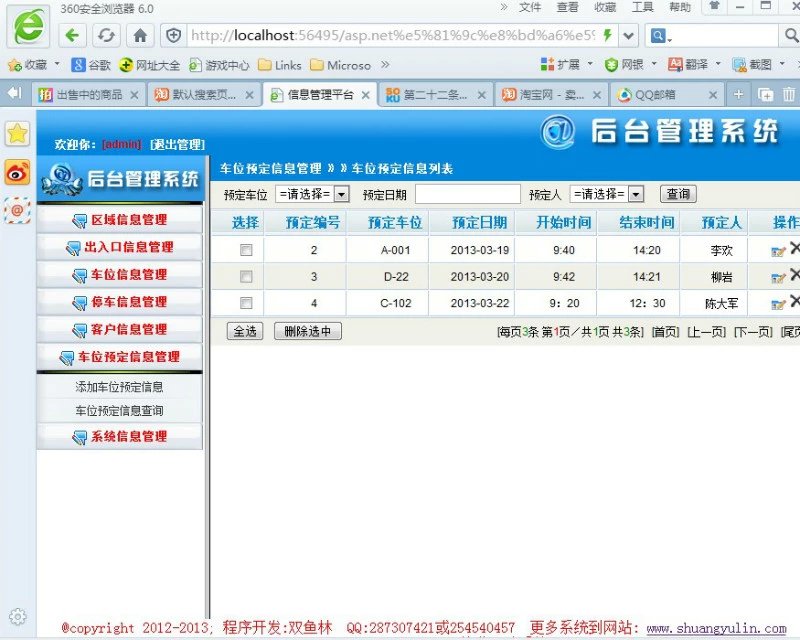
Task: Open the 工具 menu
Action: pos(642,7)
